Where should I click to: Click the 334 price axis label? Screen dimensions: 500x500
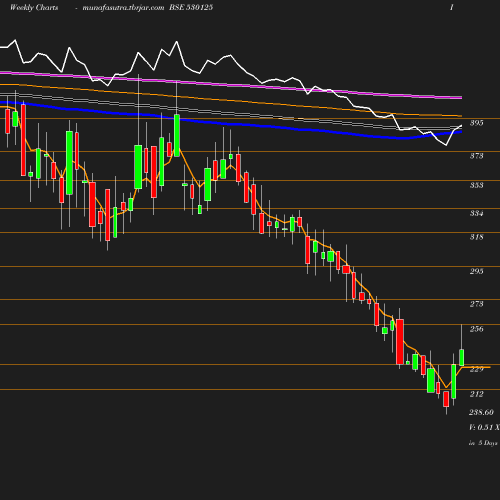pos(477,213)
